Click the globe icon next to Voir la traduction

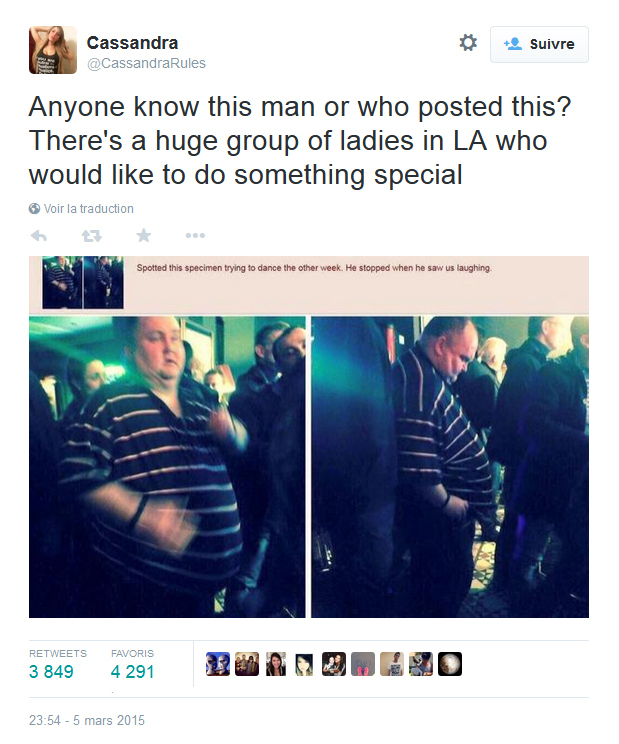tap(34, 209)
